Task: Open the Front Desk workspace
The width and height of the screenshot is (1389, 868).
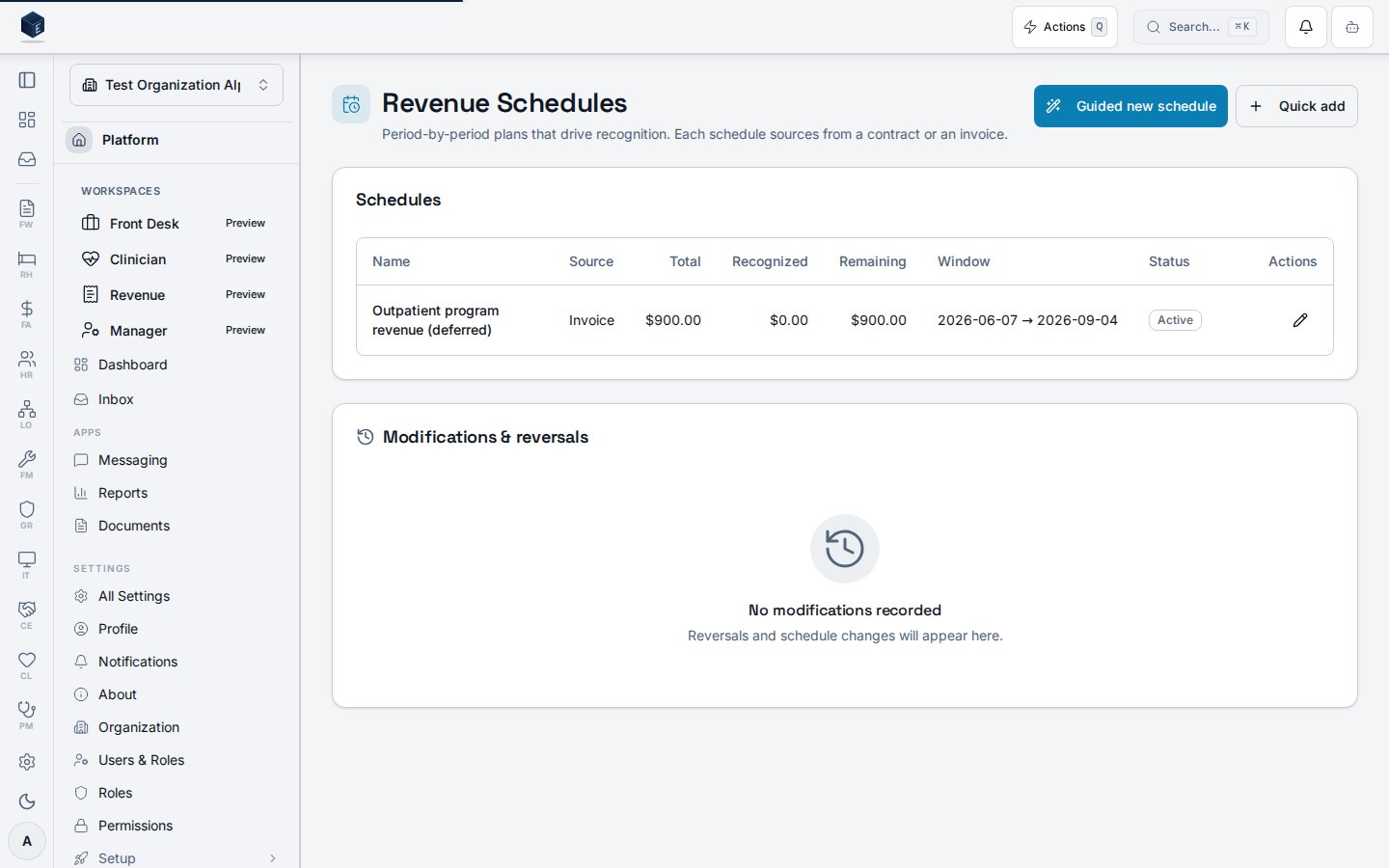Action: pyautogui.click(x=177, y=223)
